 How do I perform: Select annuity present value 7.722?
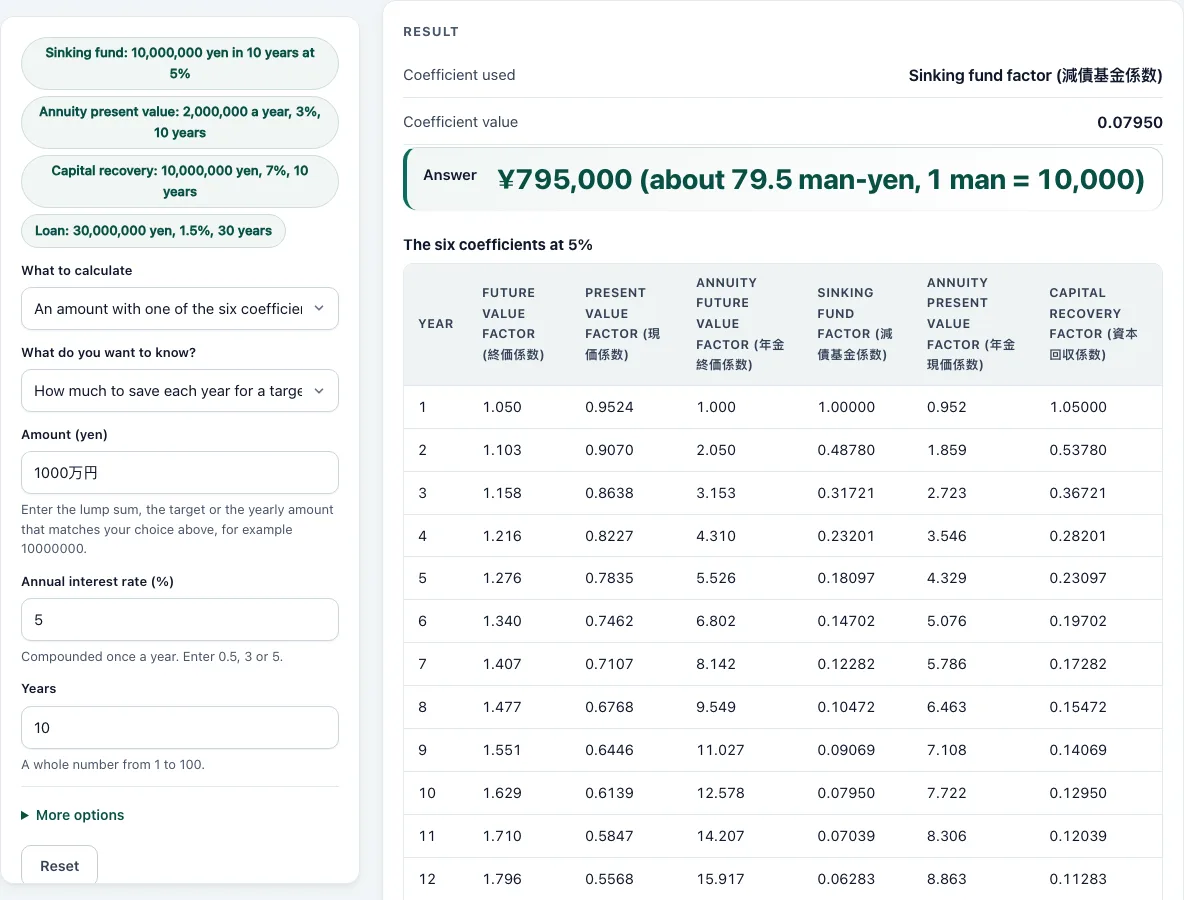tap(947, 793)
